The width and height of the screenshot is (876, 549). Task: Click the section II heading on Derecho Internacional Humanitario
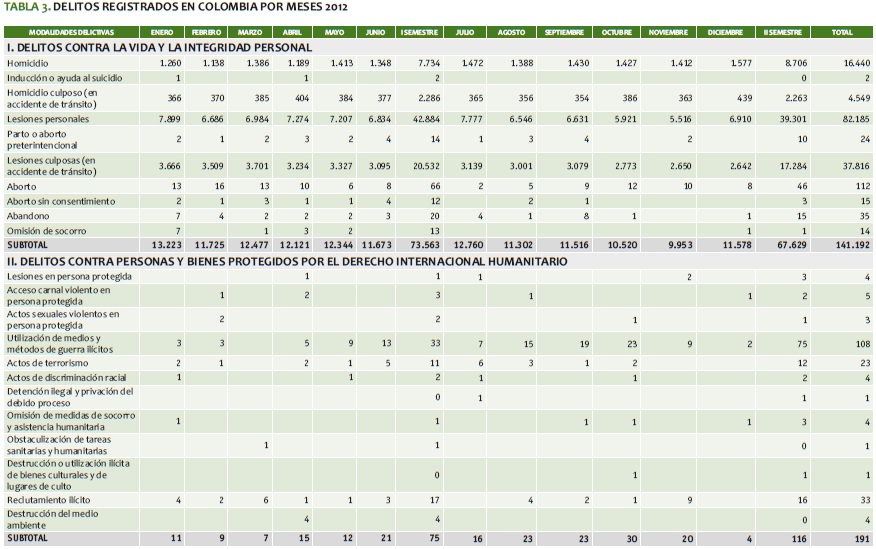287,261
